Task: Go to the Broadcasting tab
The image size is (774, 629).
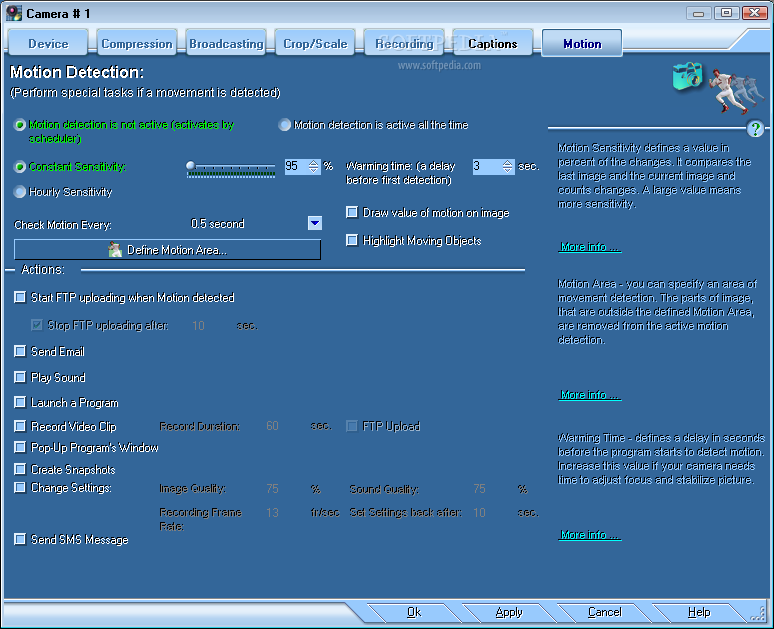Action: pos(226,43)
